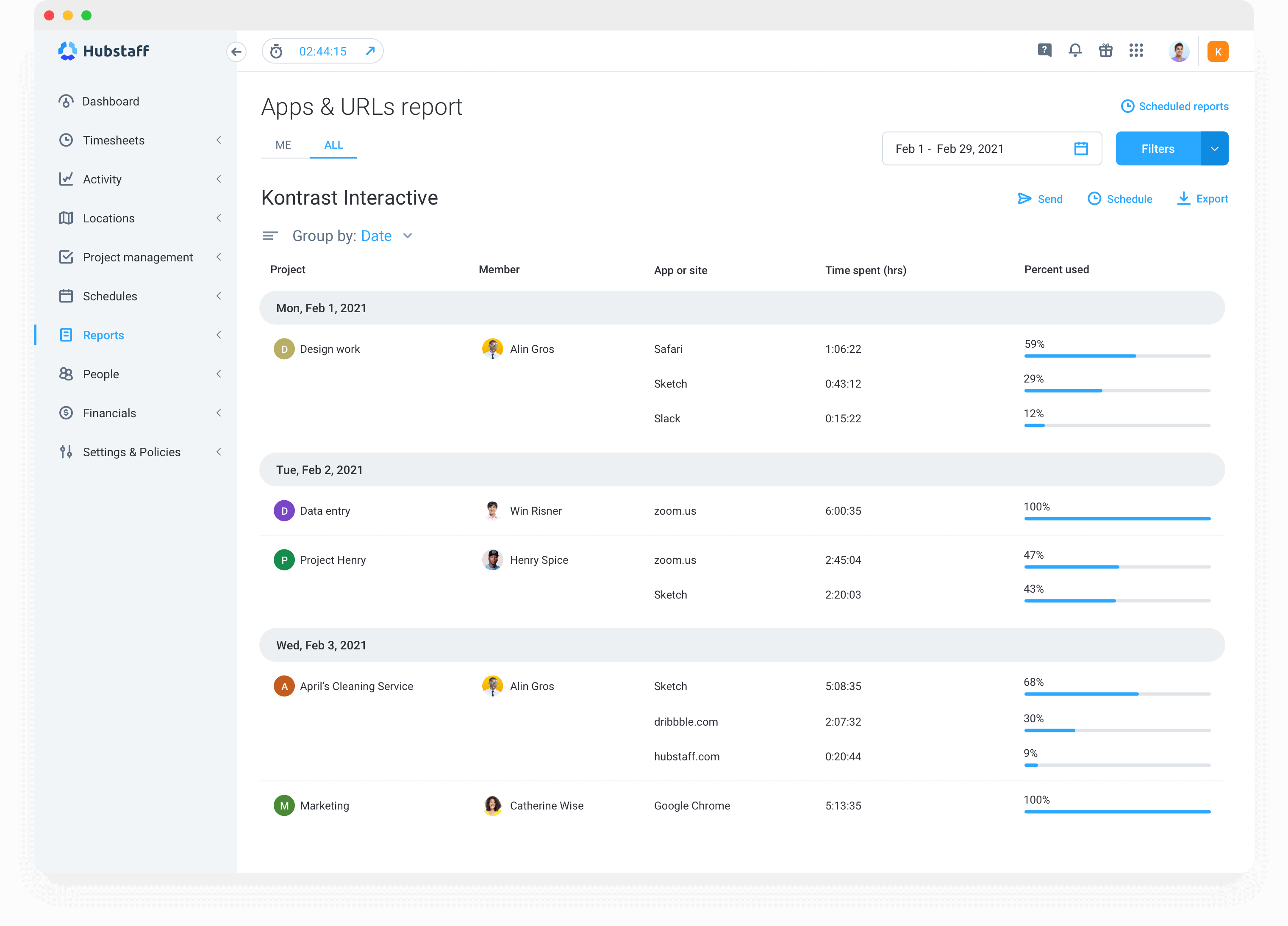
Task: Expand the Filters dropdown chevron
Action: click(1215, 148)
